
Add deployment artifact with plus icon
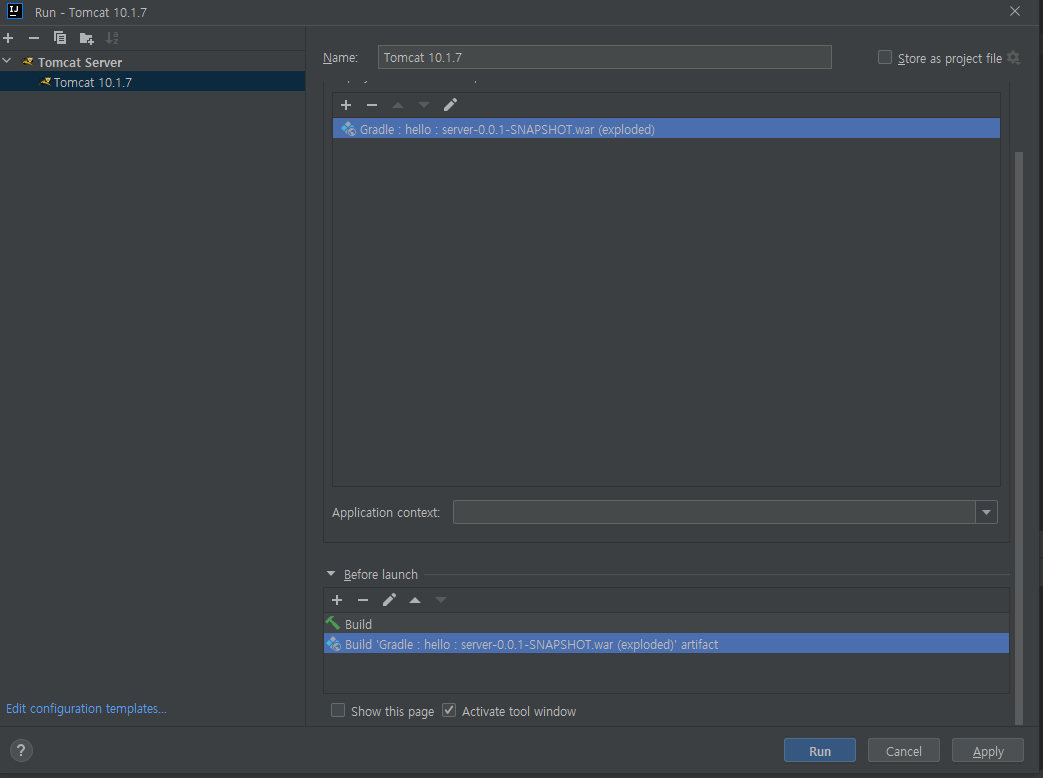coord(346,105)
